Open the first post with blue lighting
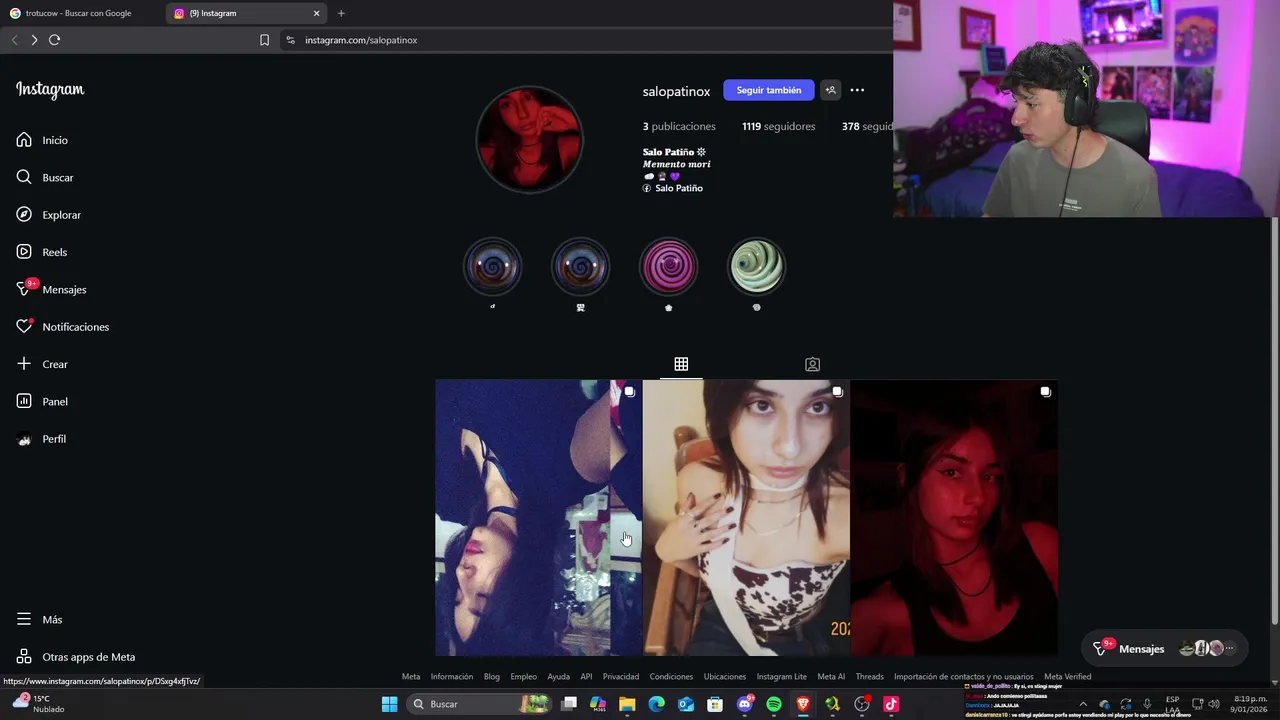 538,518
